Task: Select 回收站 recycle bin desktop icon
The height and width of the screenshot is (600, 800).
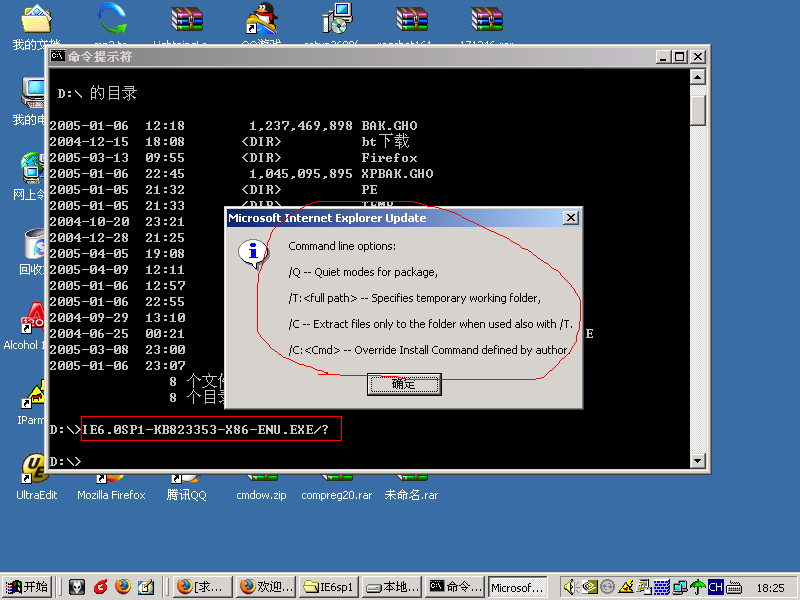Action: click(32, 252)
